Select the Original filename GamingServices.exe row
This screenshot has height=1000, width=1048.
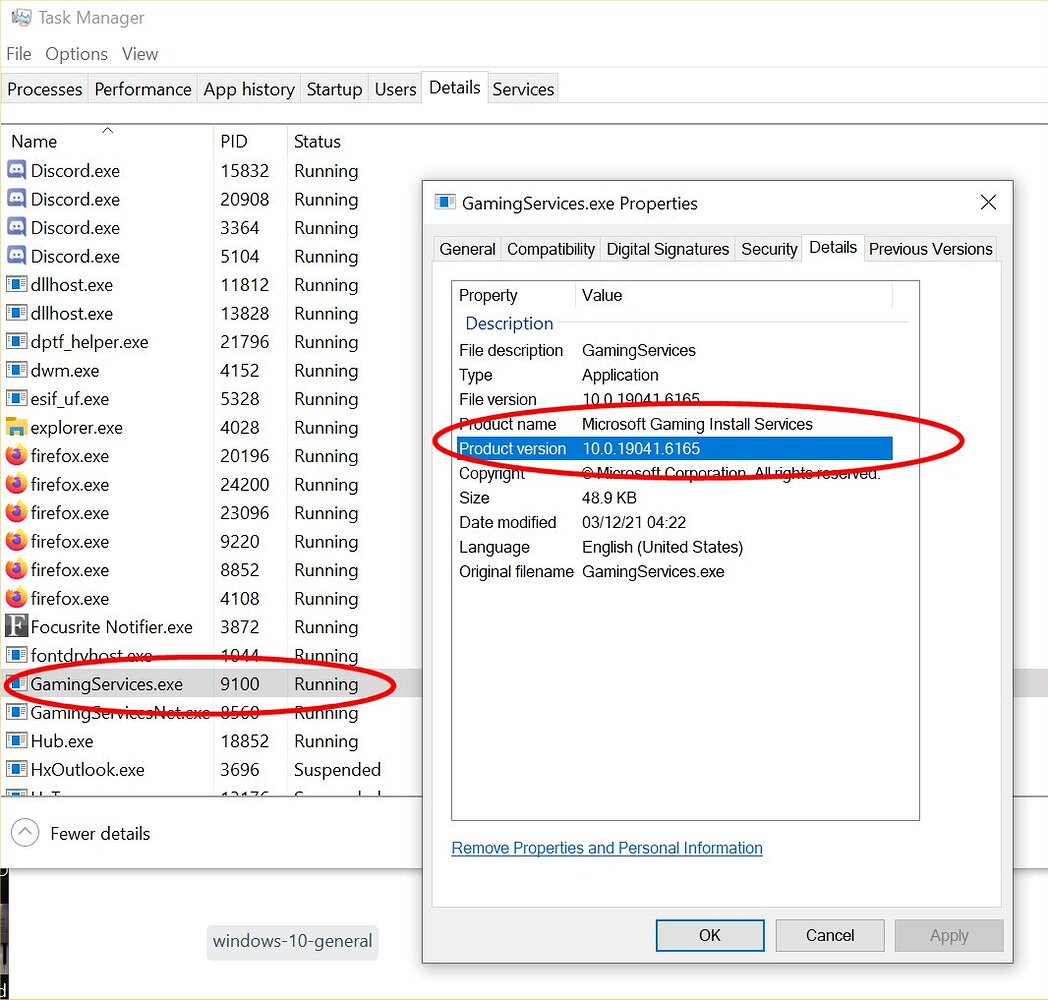674,572
